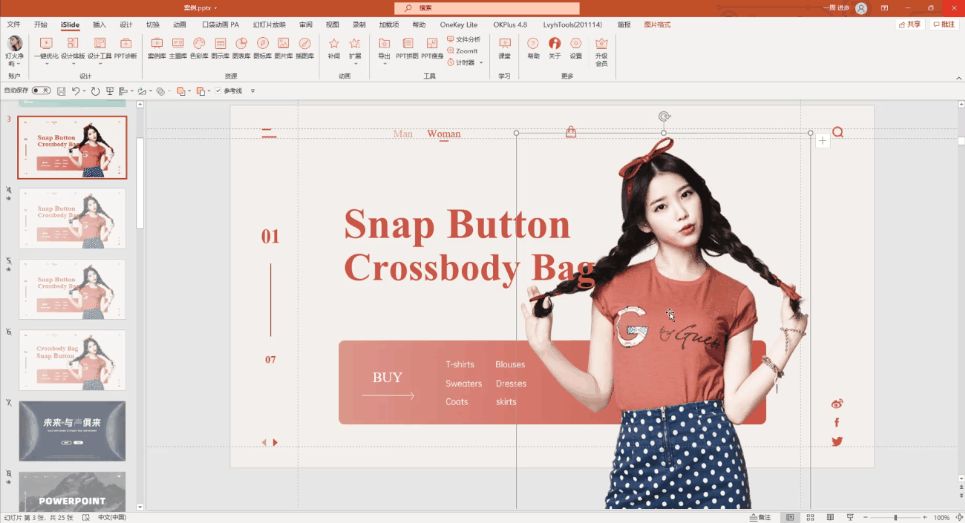Image resolution: width=965 pixels, height=523 pixels.
Task: Open iSlide 设置 settings
Action: coord(575,48)
